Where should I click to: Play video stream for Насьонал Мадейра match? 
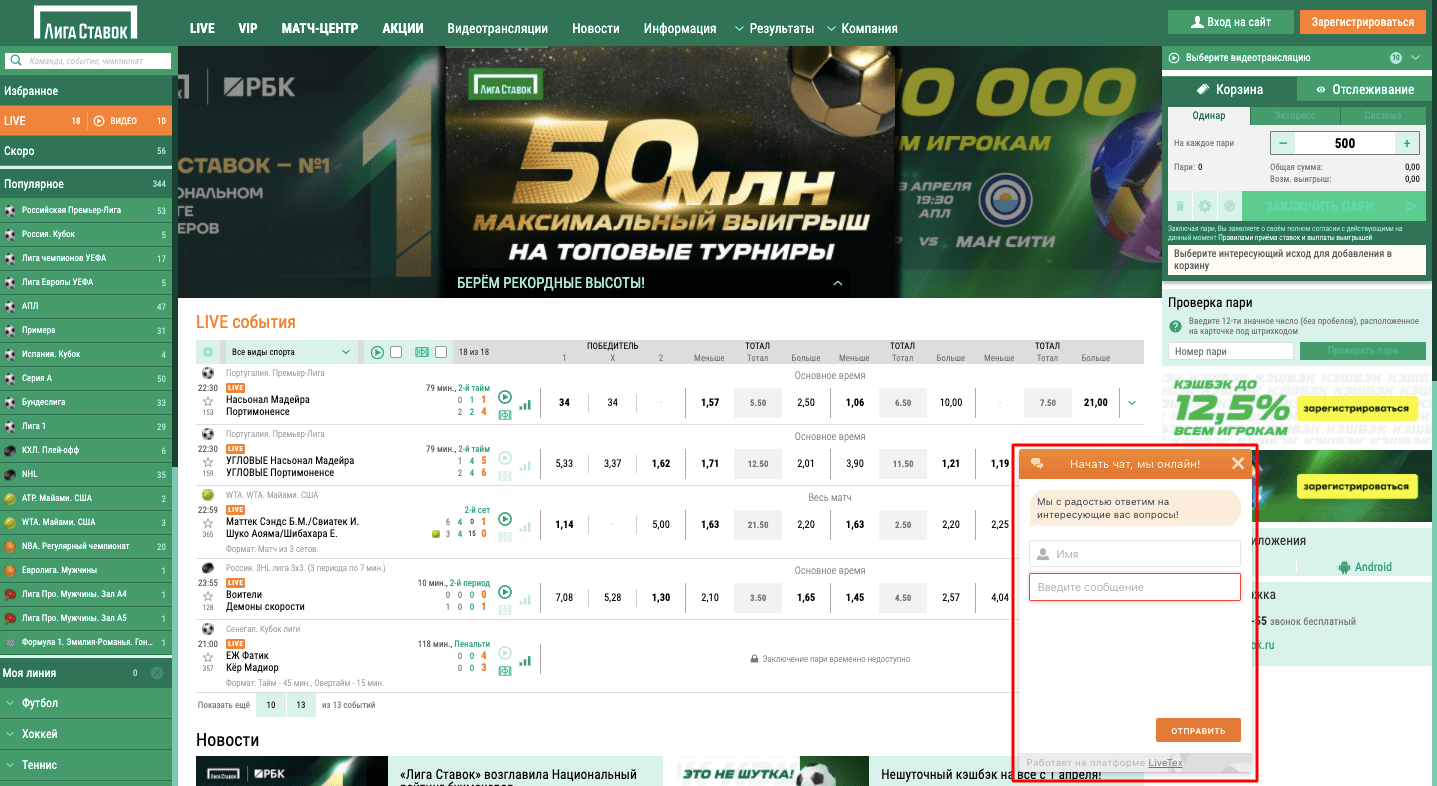505,397
